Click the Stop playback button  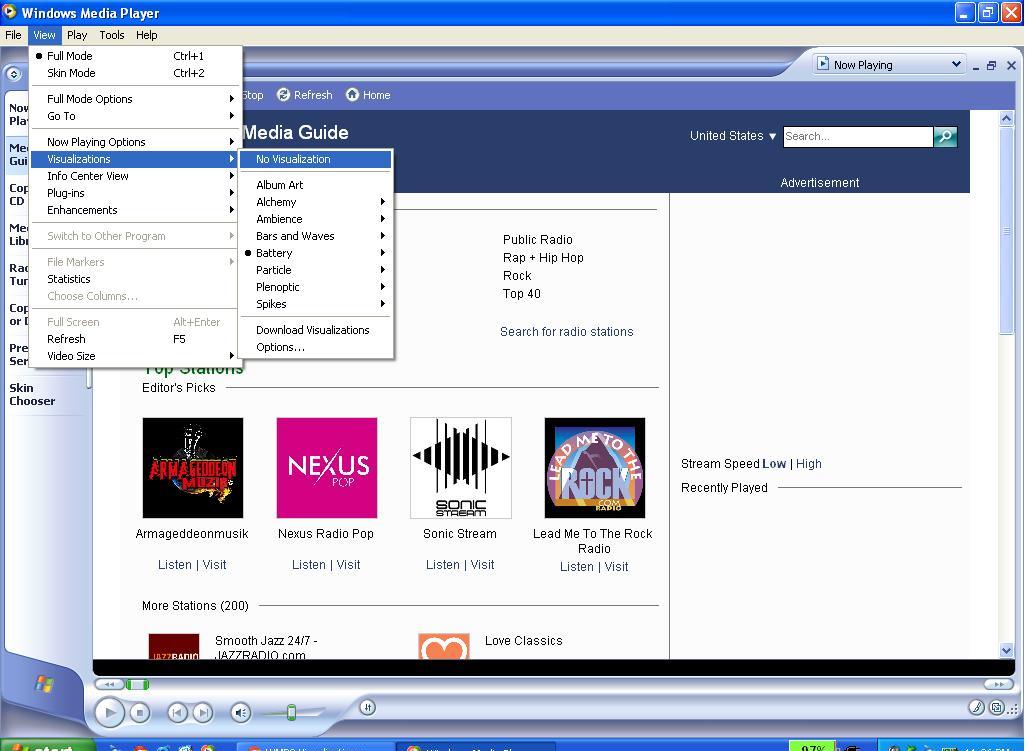139,712
